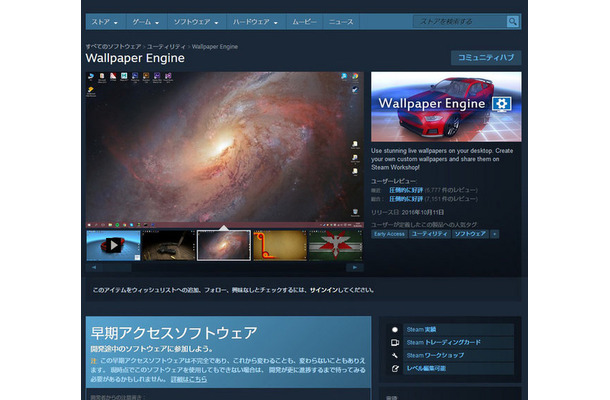This screenshot has width=610, height=400.
Task: Click the ソフトウェア tag
Action: pyautogui.click(x=470, y=234)
